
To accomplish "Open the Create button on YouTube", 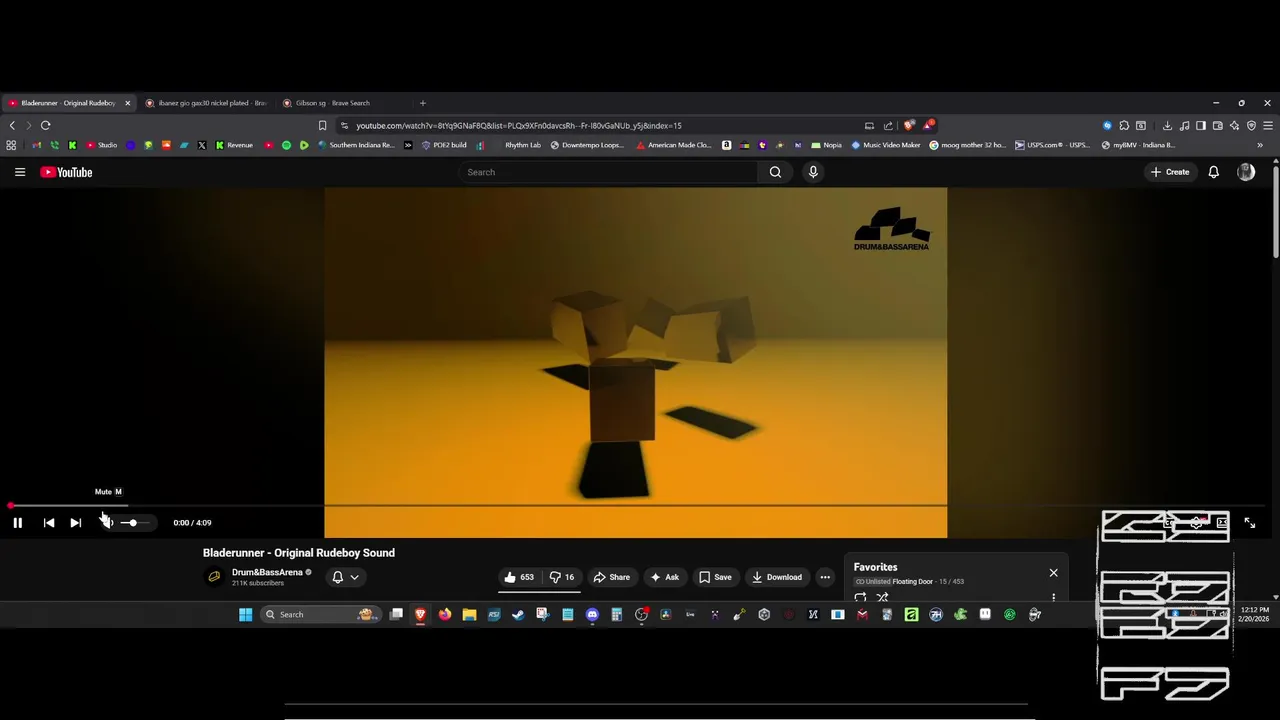I will pyautogui.click(x=1170, y=172).
